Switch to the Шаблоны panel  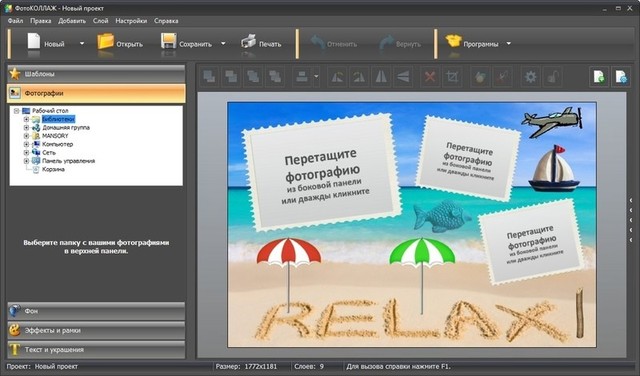[96, 74]
